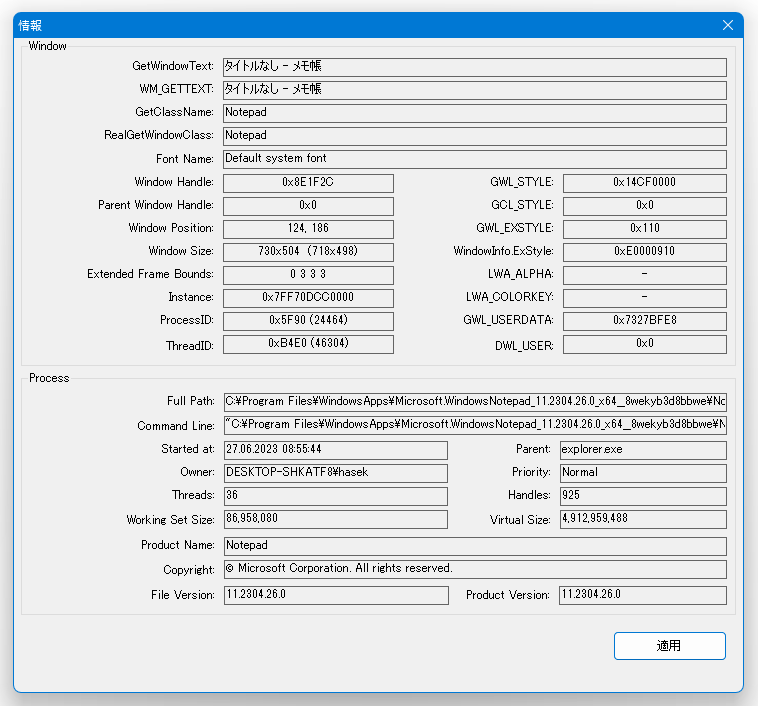Select the GetWindowText value field

[475, 67]
